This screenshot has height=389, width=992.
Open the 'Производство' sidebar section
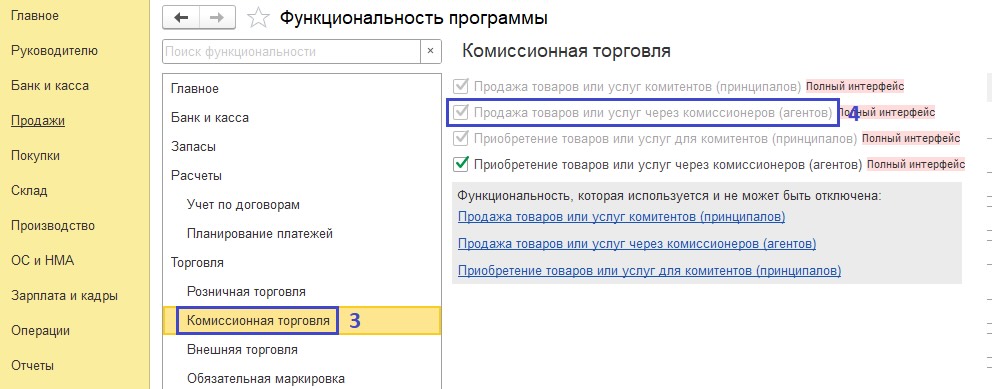pos(53,226)
